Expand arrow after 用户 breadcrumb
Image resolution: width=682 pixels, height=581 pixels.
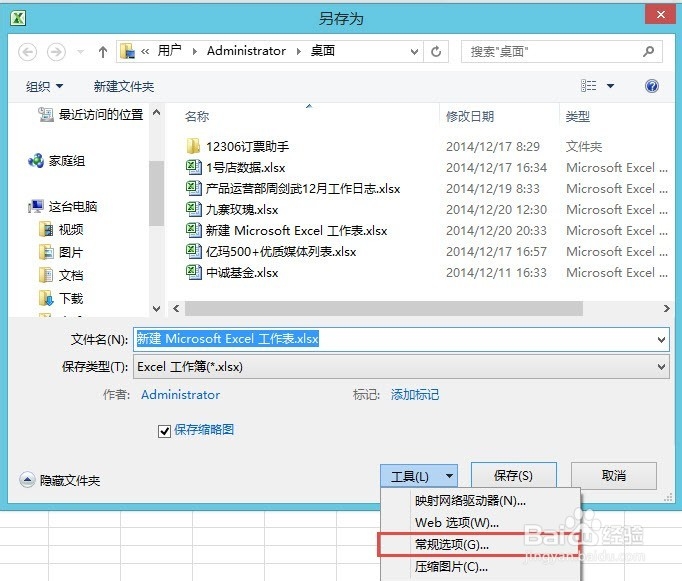click(194, 52)
